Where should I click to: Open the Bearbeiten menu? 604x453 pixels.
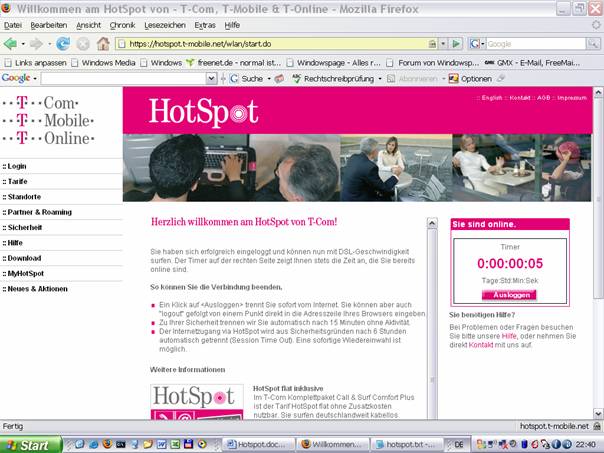pyautogui.click(x=49, y=25)
